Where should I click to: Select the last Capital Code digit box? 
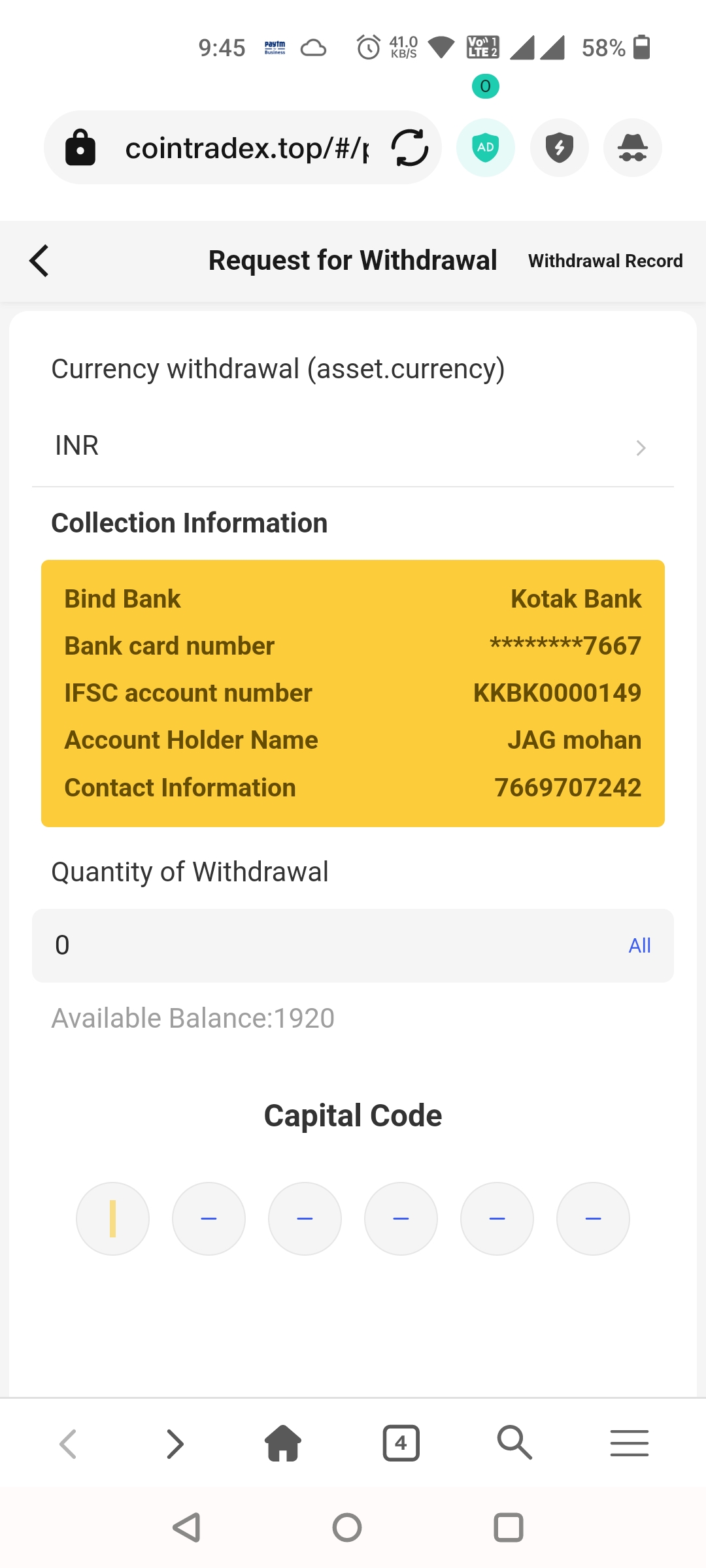coord(593,1218)
